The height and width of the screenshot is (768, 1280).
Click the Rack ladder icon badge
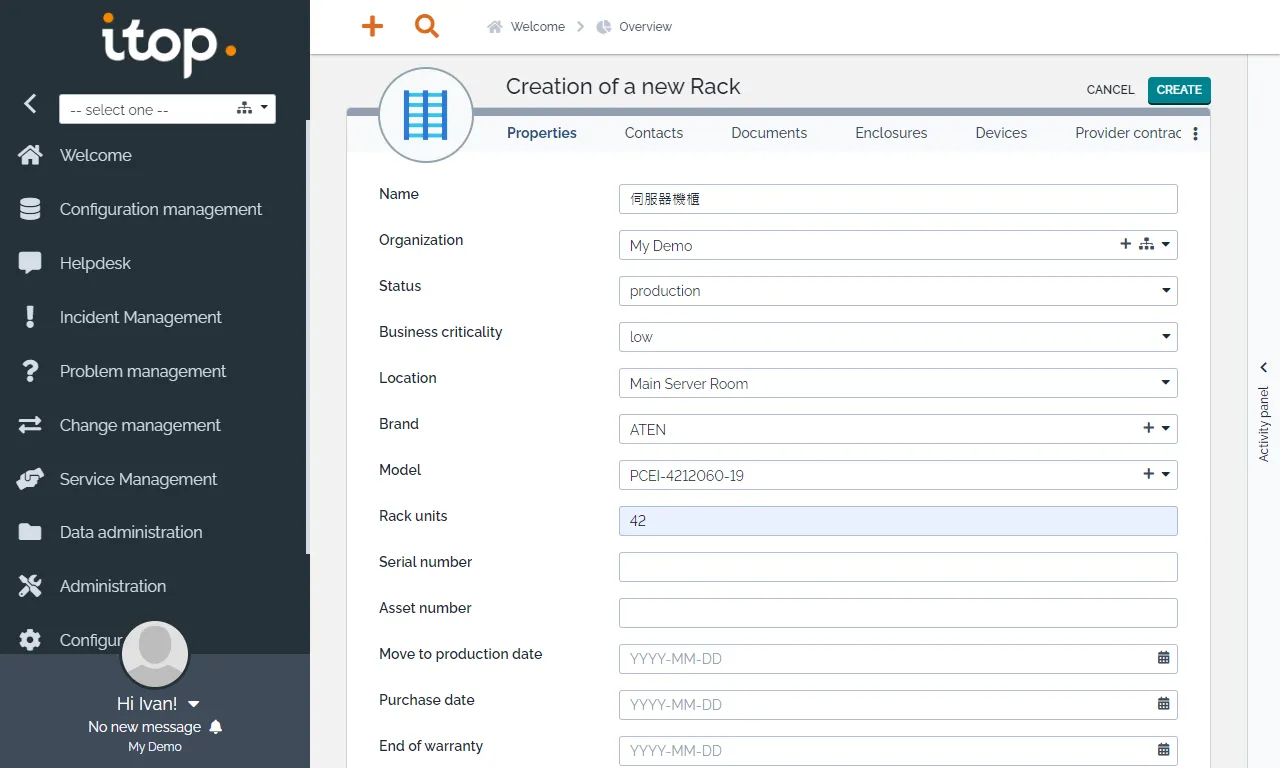coord(425,115)
